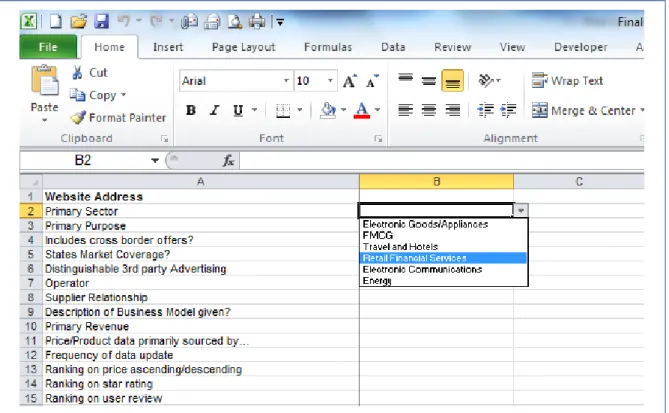669x413 pixels.
Task: Apply cell borders icon
Action: pyautogui.click(x=283, y=111)
